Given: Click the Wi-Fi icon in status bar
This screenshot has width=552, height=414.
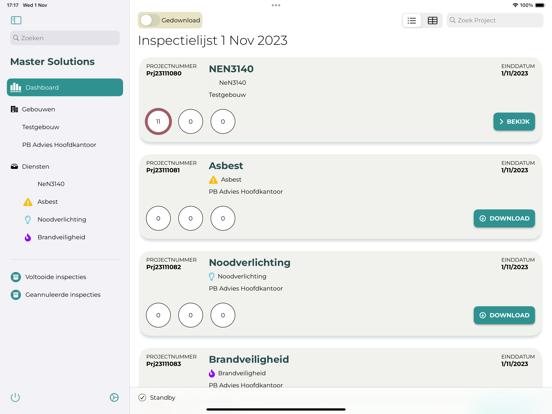Looking at the screenshot, I should click(x=515, y=5).
